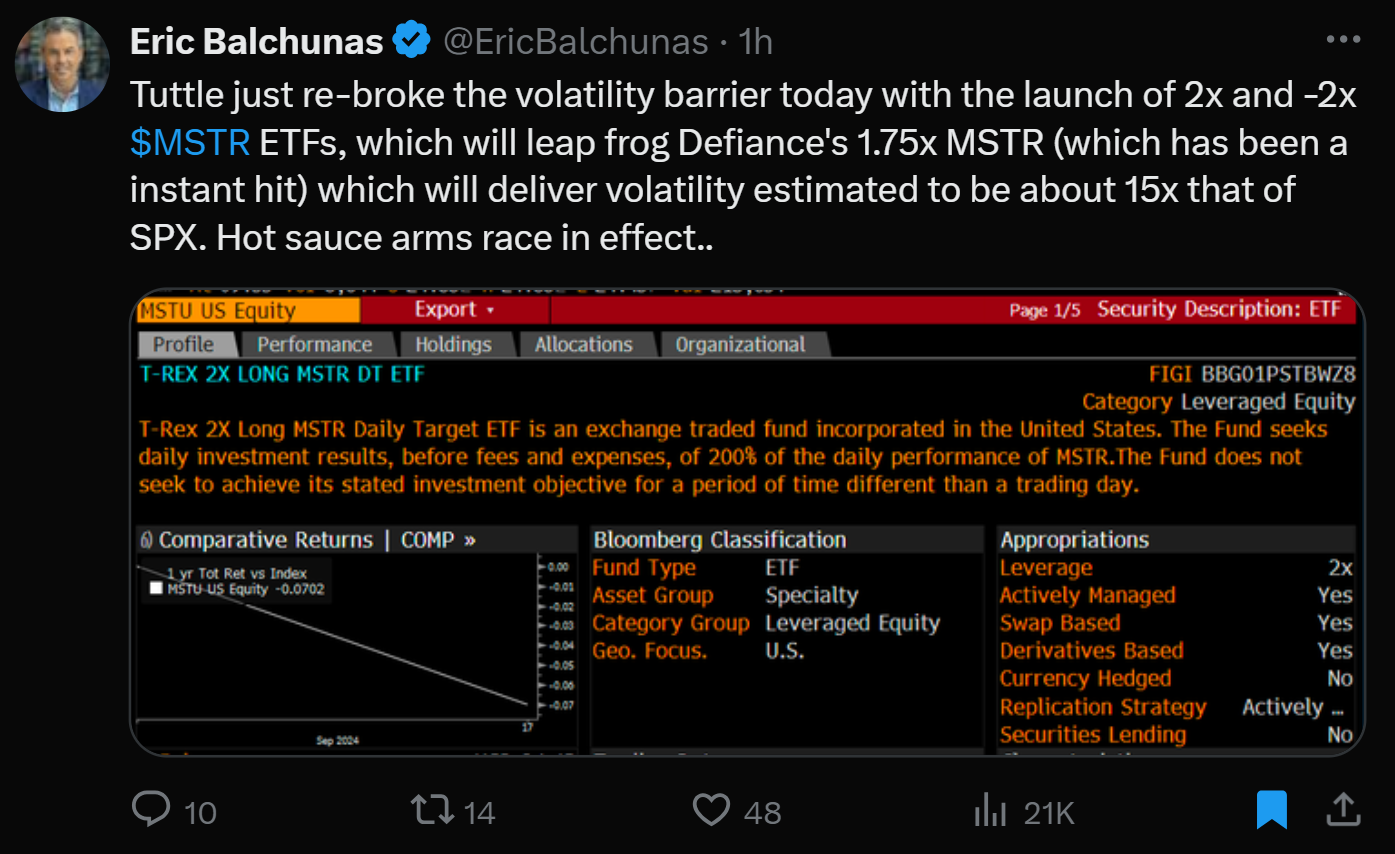This screenshot has width=1395, height=854.
Task: Switch to the Holdings tab
Action: point(453,344)
